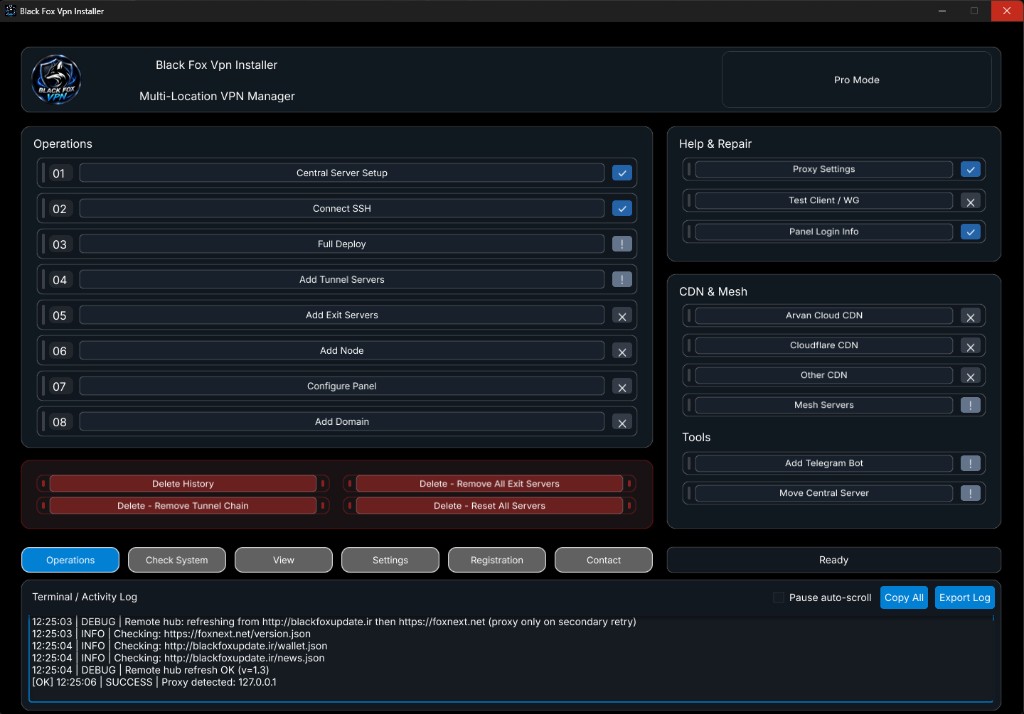1024x714 pixels.
Task: Click the warning status icon for Mesh Servers
Action: tap(970, 405)
